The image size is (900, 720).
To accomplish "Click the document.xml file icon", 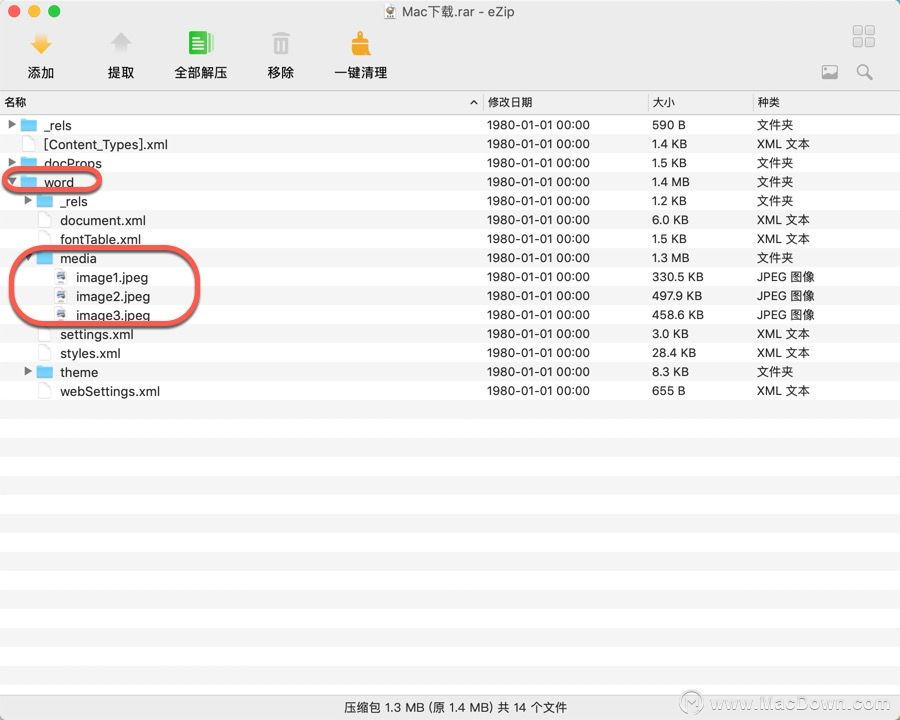I will point(45,220).
